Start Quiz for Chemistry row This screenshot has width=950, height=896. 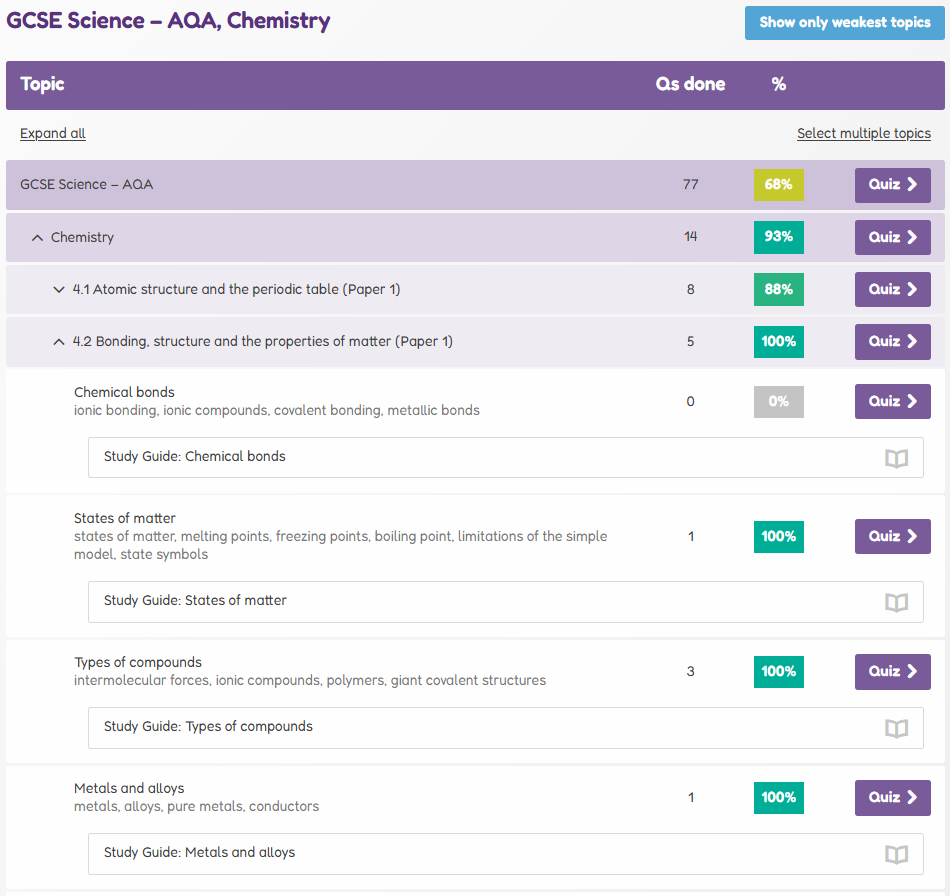(892, 237)
